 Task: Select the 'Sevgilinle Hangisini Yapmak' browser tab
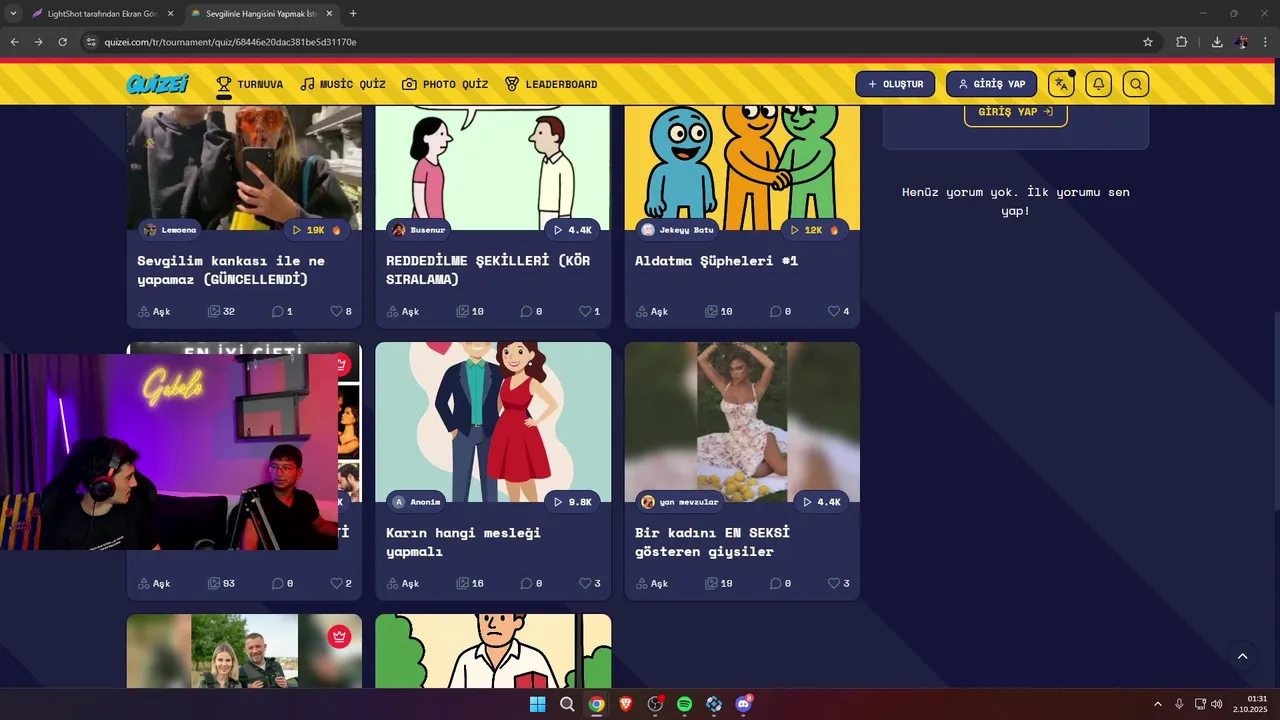point(262,13)
